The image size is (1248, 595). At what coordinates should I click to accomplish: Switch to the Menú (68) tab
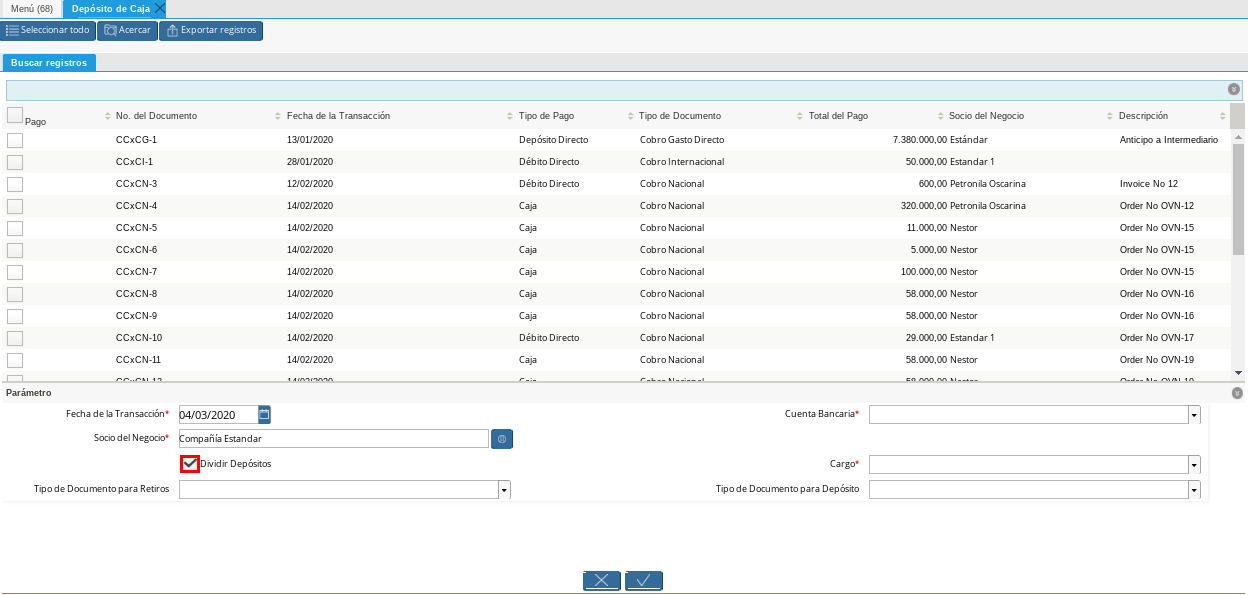pyautogui.click(x=31, y=9)
